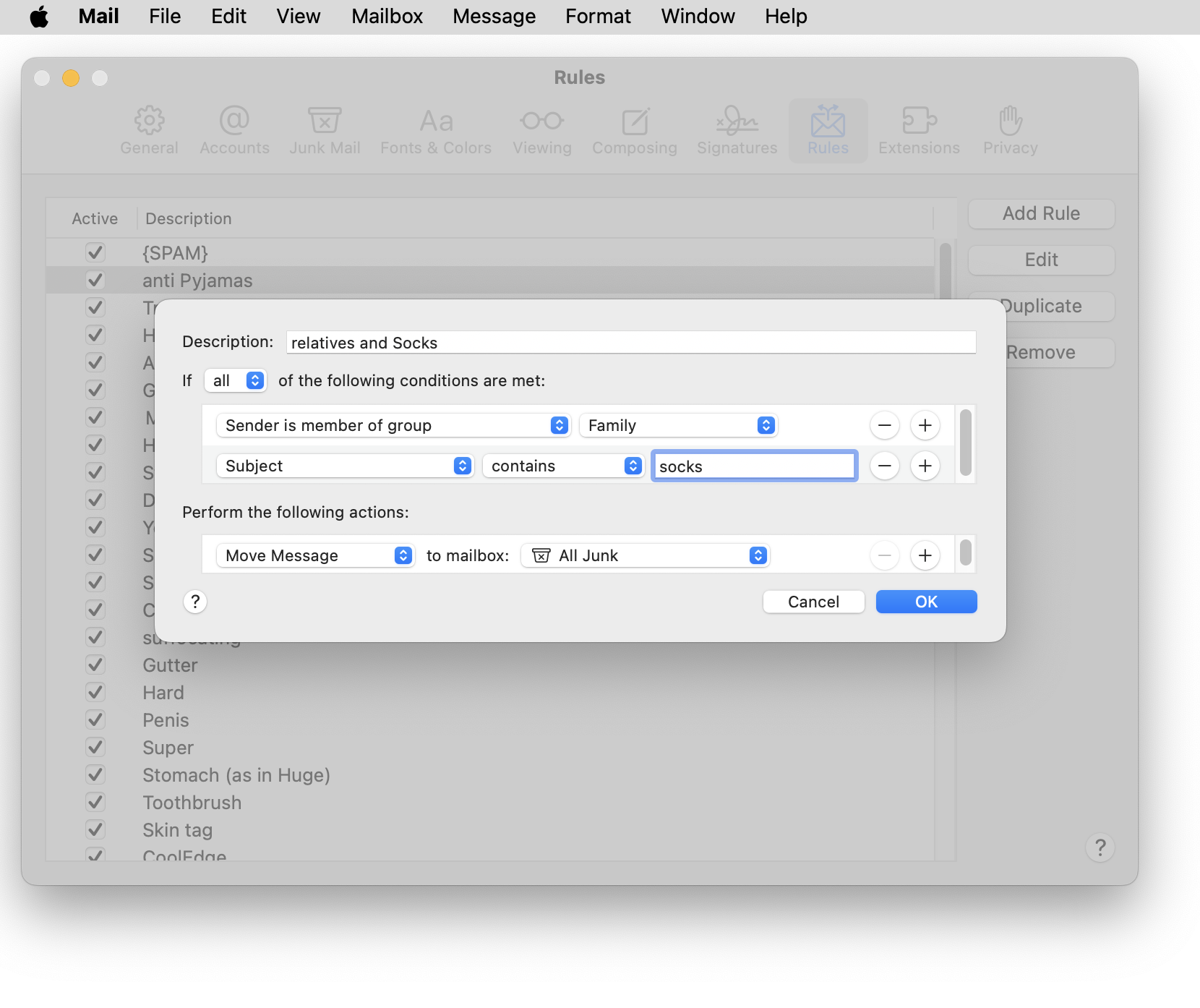Open the File menu

pos(165,17)
